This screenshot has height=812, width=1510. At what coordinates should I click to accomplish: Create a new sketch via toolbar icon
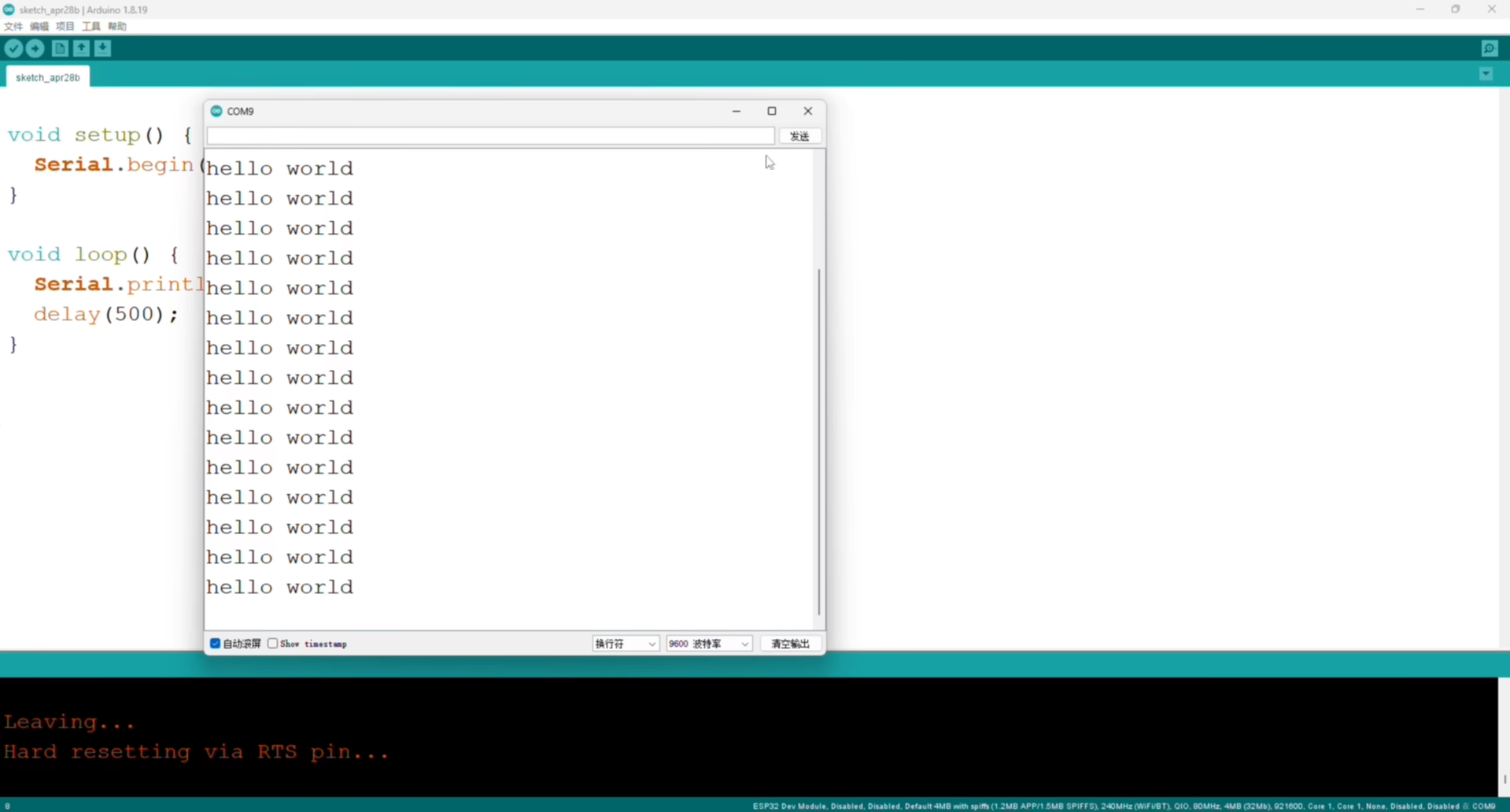pyautogui.click(x=60, y=49)
